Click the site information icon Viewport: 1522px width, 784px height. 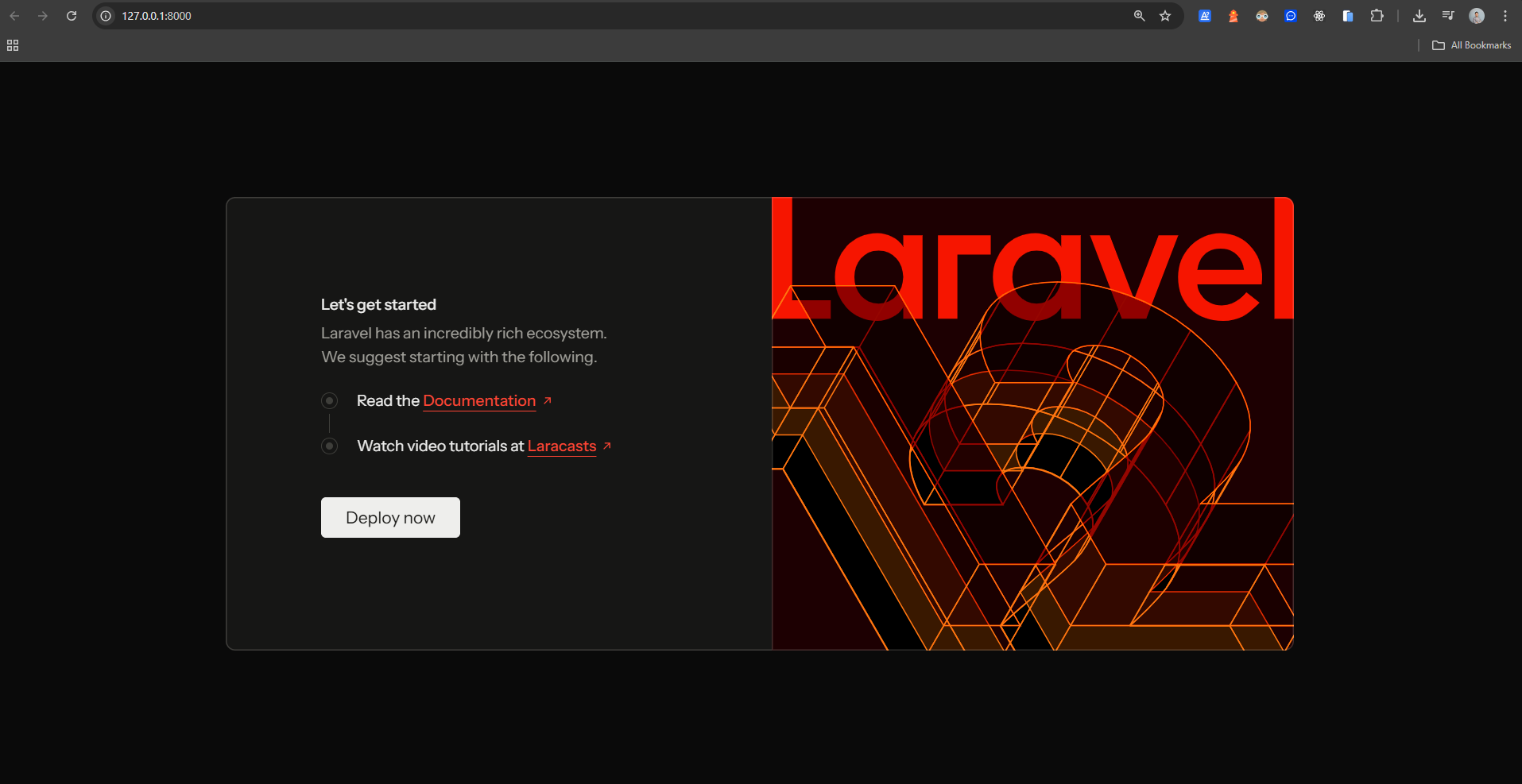click(106, 16)
